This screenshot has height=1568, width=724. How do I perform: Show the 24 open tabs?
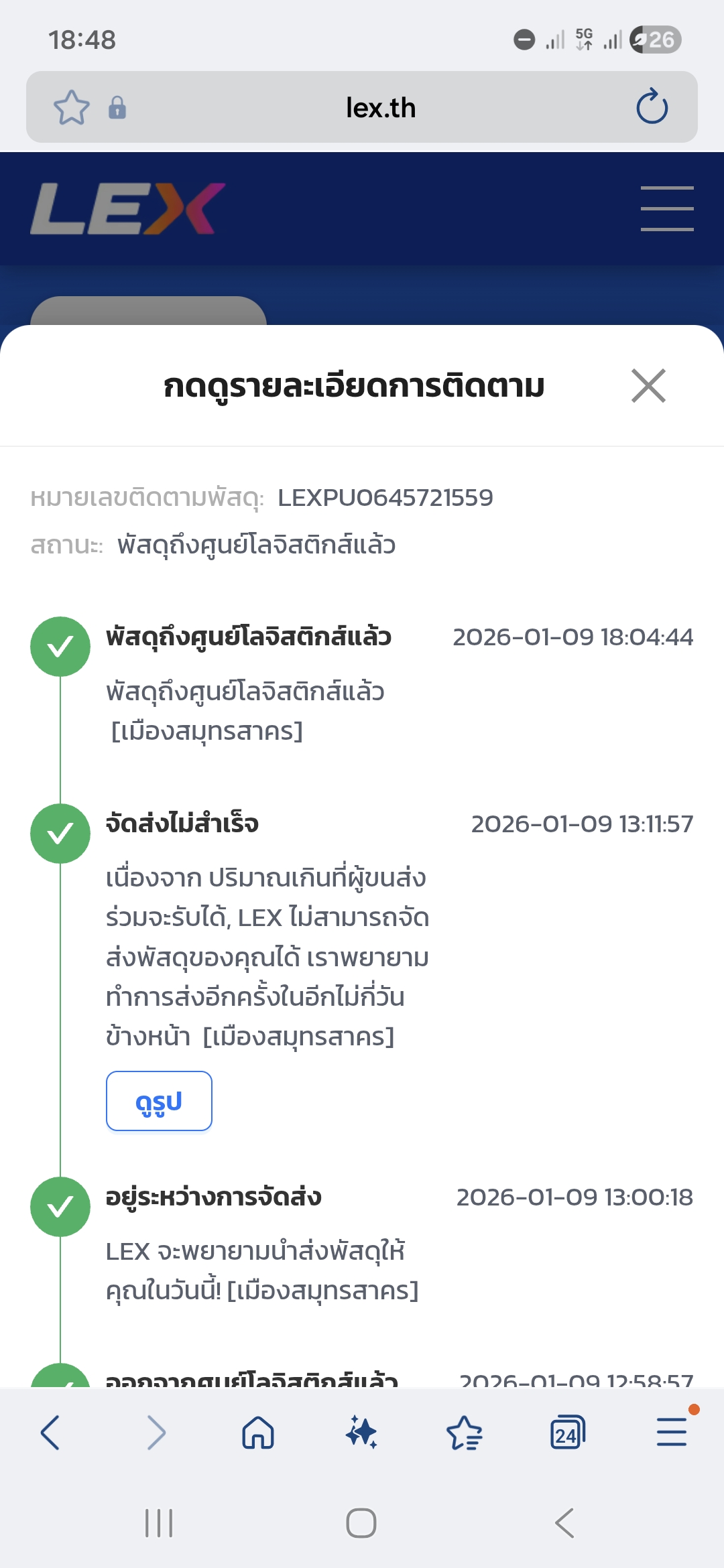(567, 1433)
